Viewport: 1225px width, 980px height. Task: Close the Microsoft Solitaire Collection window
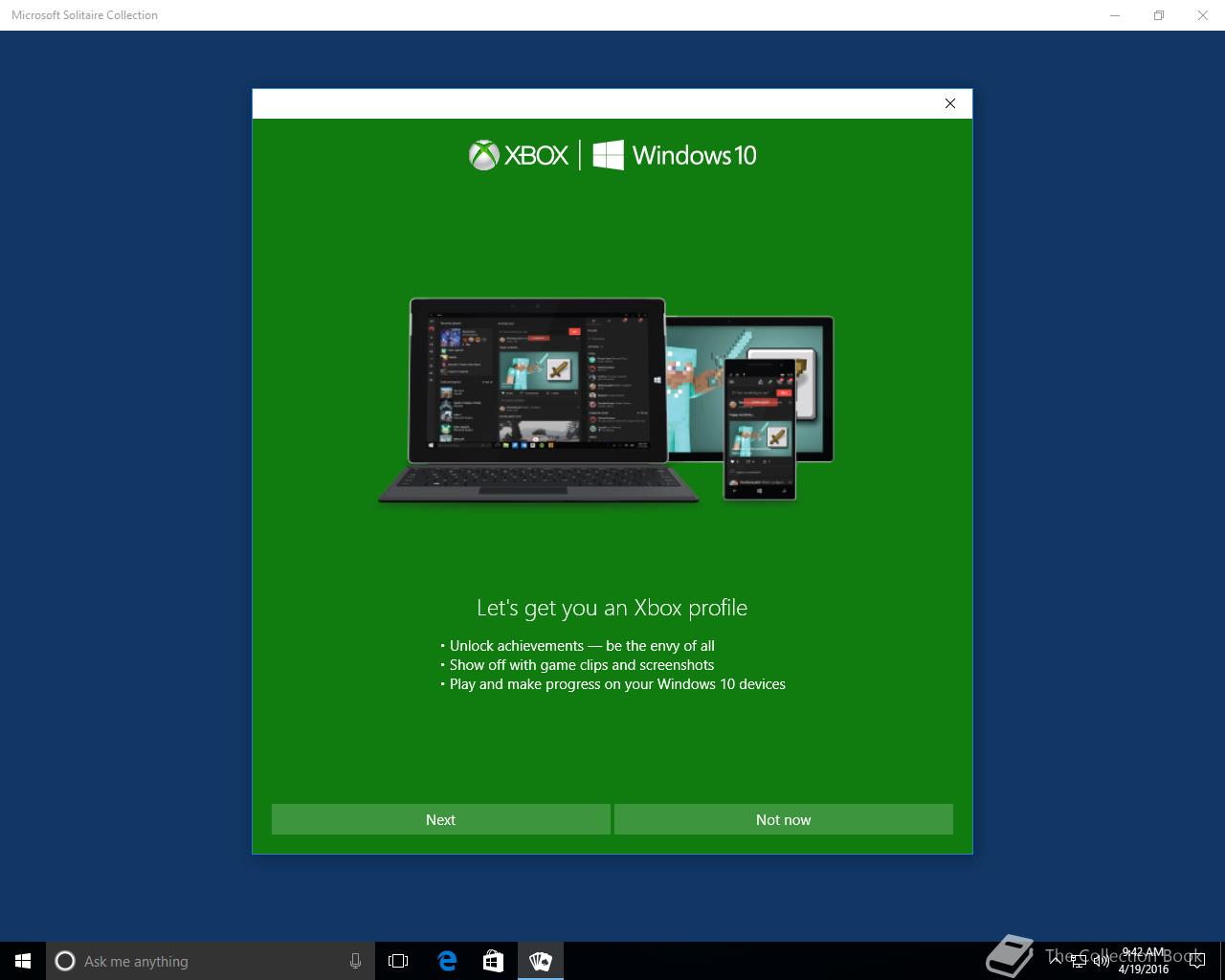(x=1203, y=15)
